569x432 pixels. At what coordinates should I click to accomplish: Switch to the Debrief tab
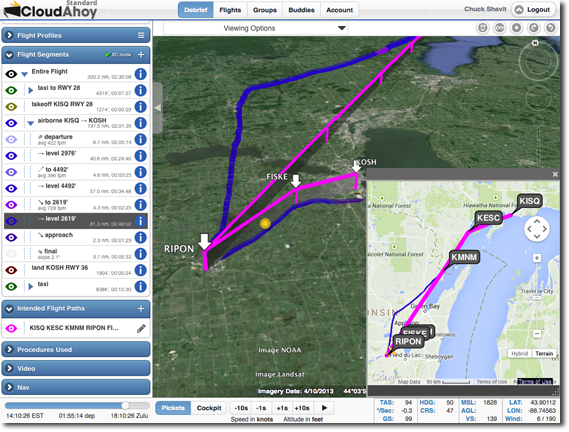[x=196, y=10]
